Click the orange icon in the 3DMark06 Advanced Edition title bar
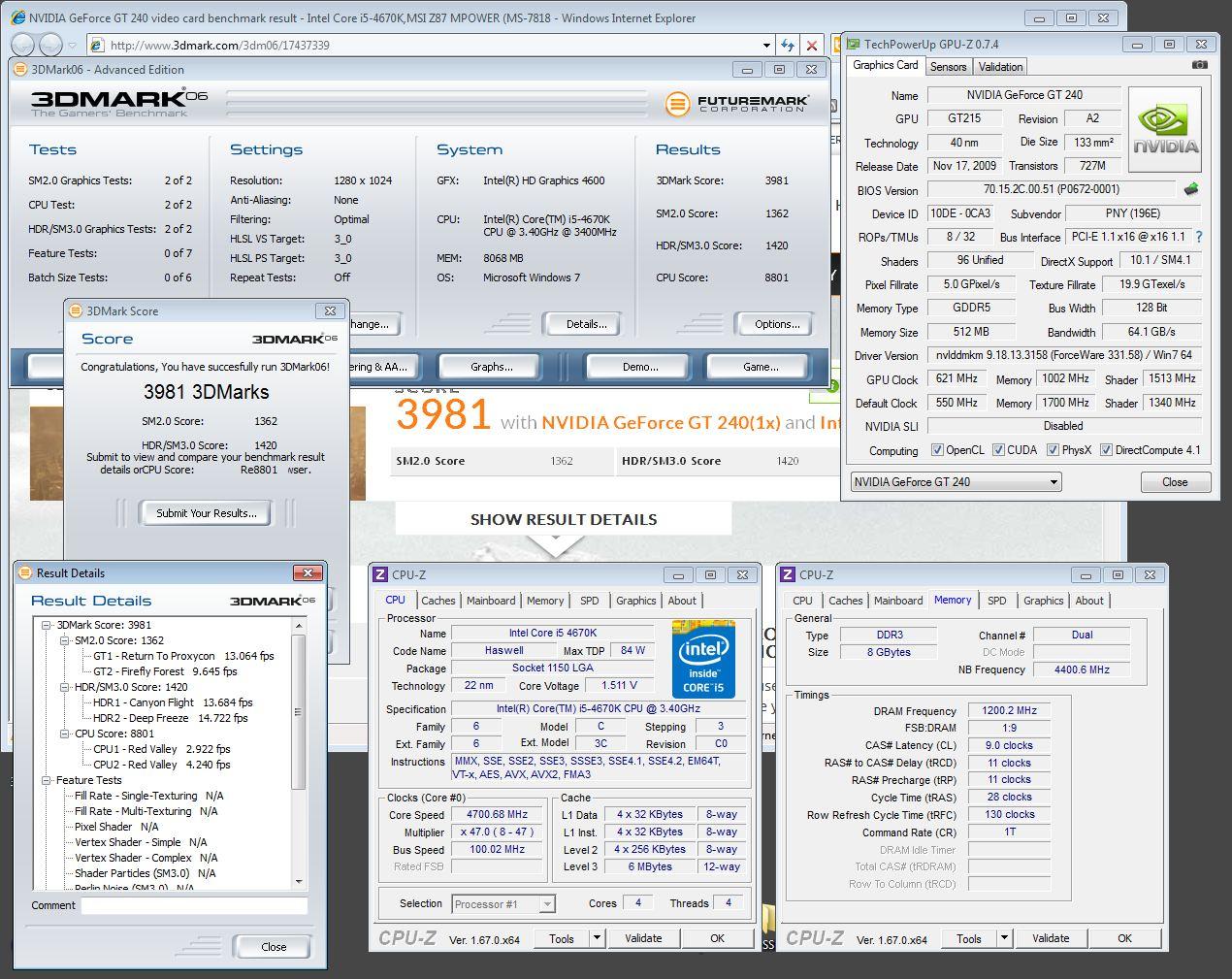 20,69
